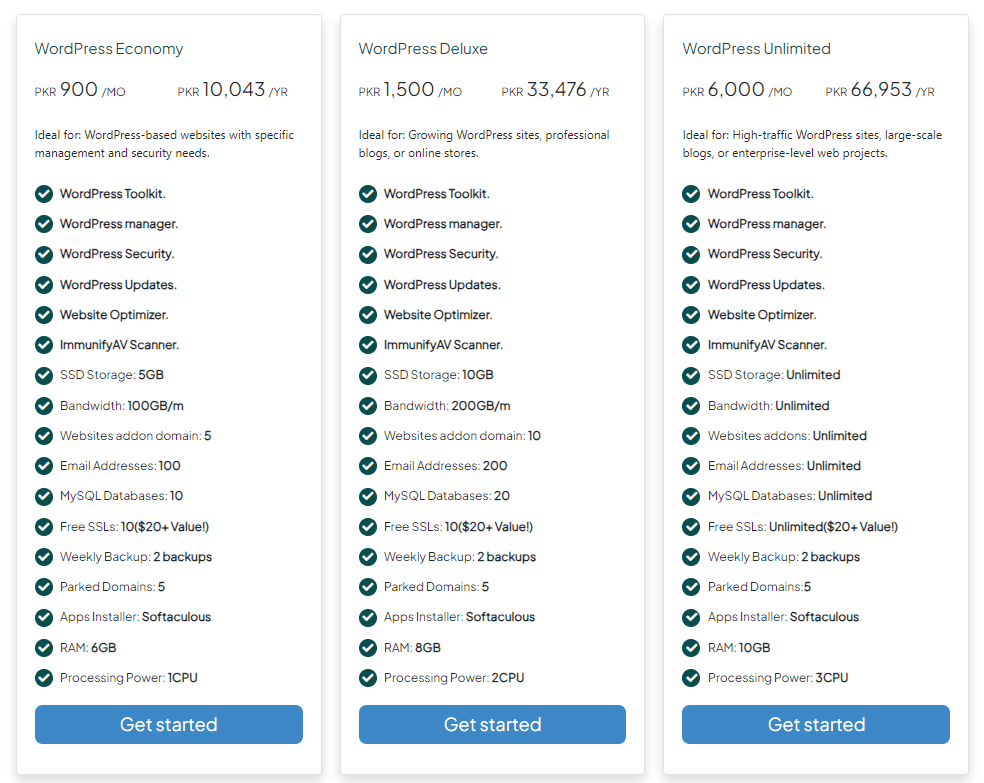Screen dimensions: 984x783
Task: Select the PKR 66,953 /YR yearly price
Action: 879,90
